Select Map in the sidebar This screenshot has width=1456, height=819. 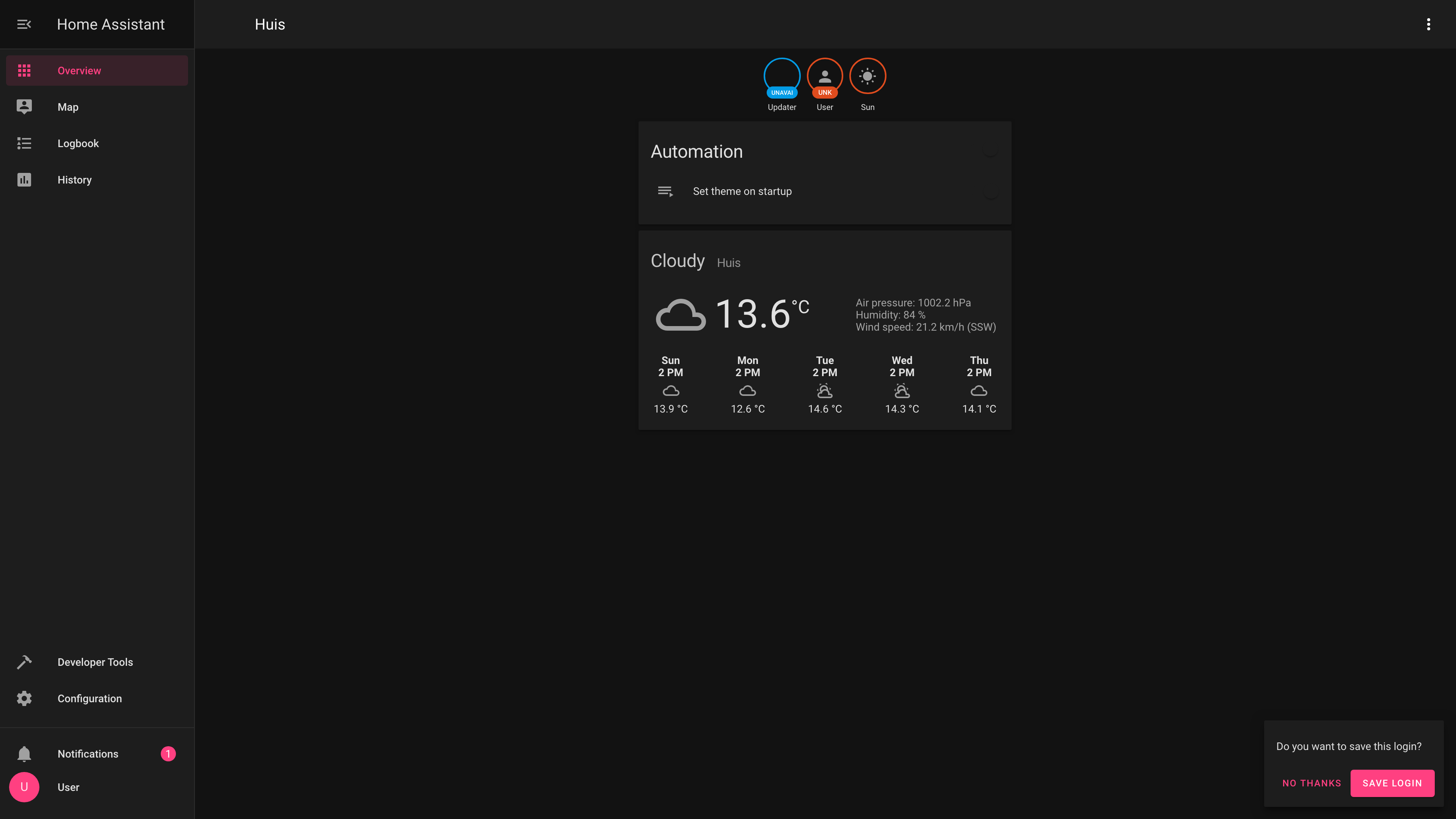point(97,107)
